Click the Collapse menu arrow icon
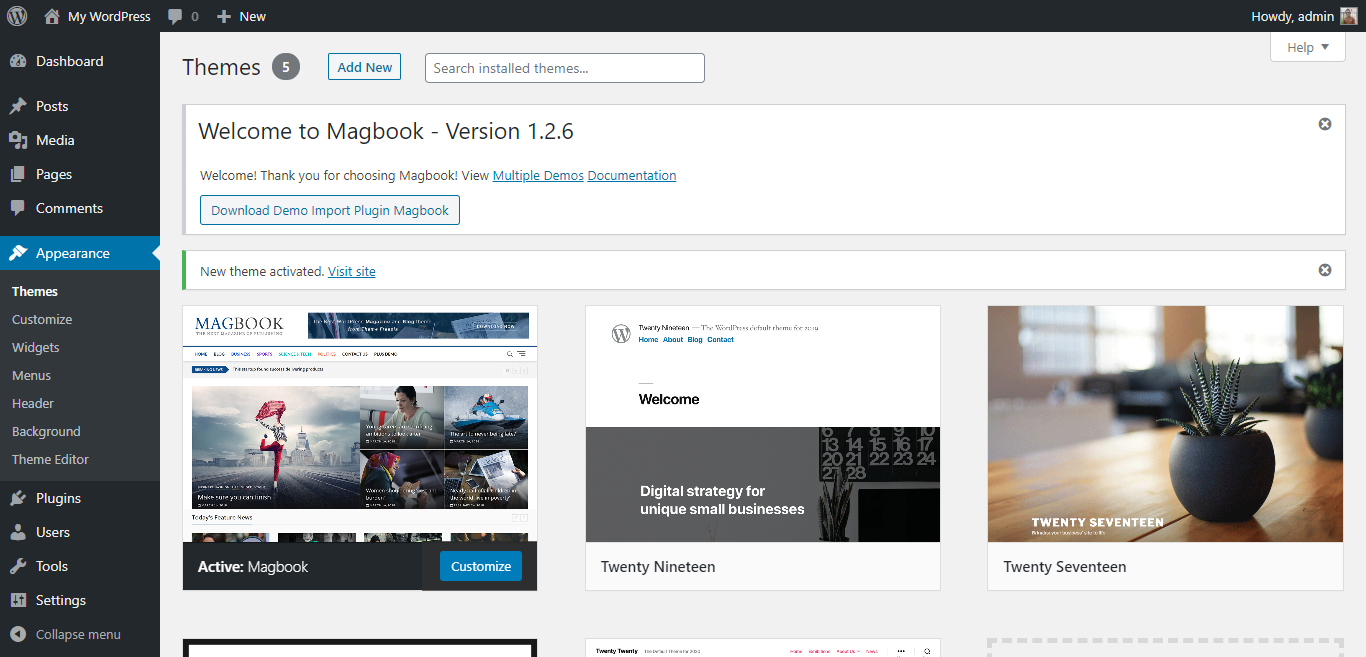Image resolution: width=1366 pixels, height=657 pixels. point(18,634)
